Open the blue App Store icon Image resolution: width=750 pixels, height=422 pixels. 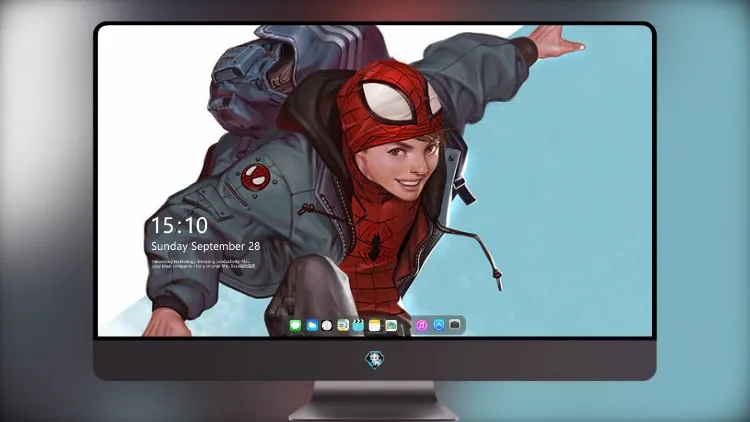click(439, 325)
